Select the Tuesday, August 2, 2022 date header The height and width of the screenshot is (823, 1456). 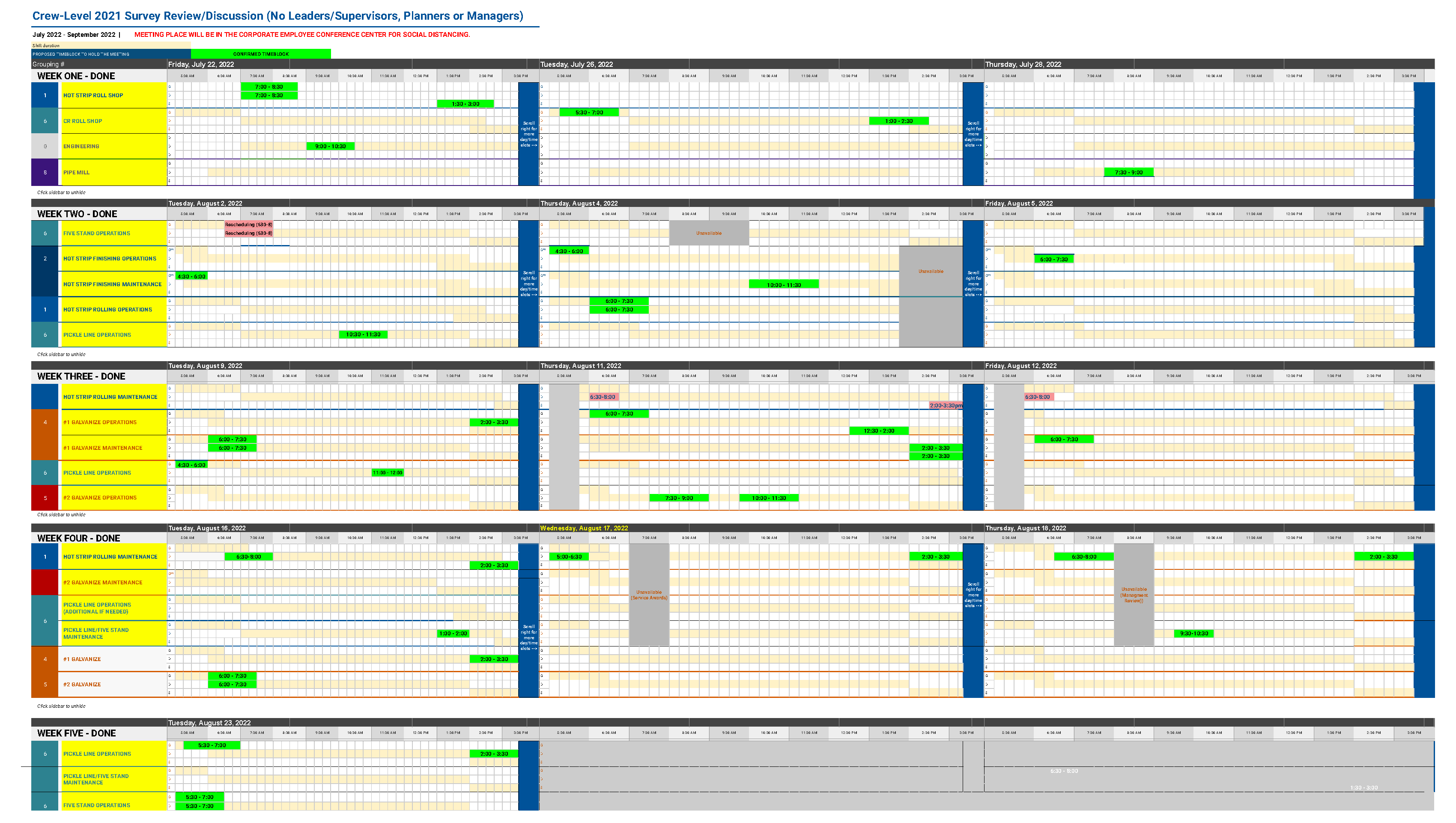click(x=205, y=203)
